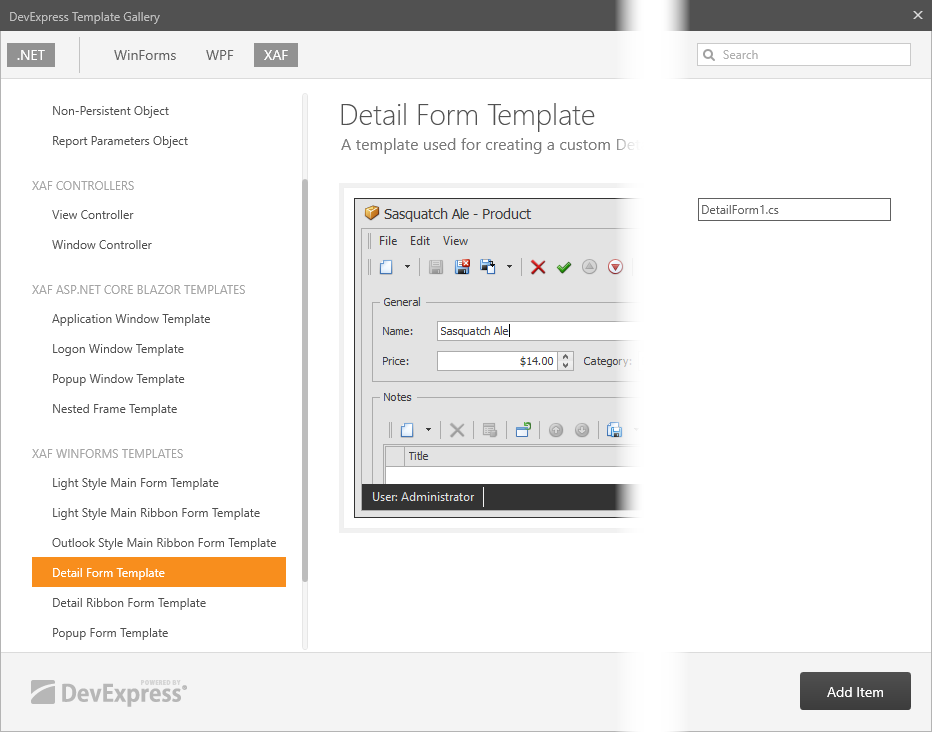Viewport: 932px width, 732px height.
Task: Expand the New dropdown arrow in preview toolbar
Action: click(x=407, y=267)
